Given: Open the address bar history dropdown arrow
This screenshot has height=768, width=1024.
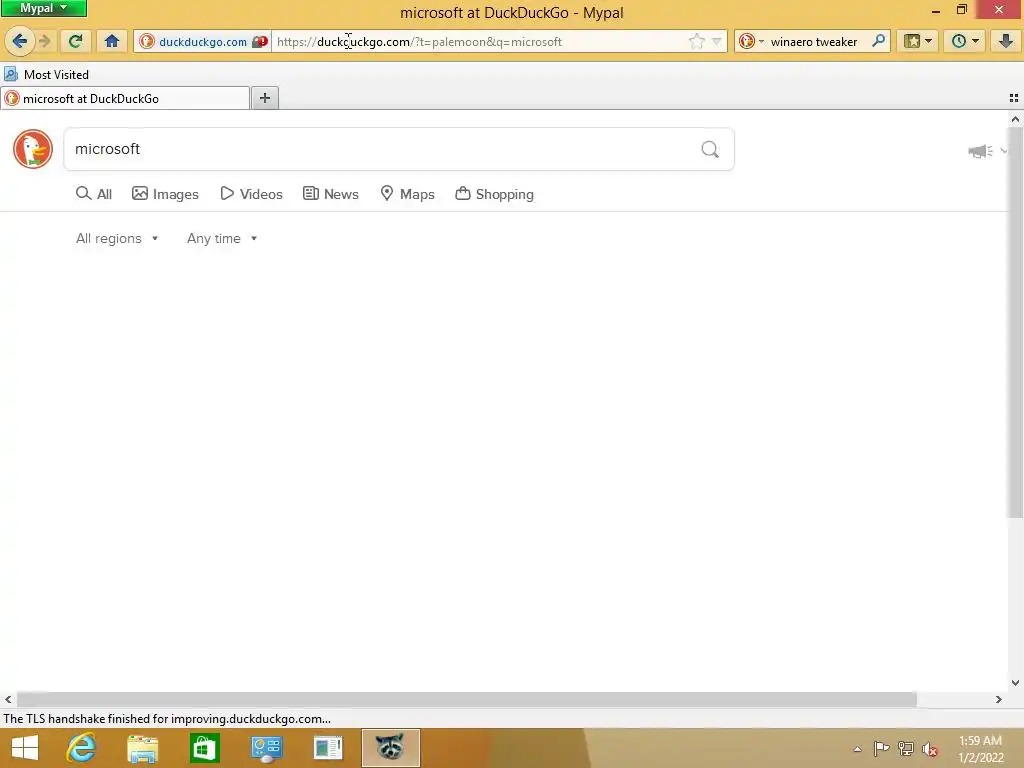Looking at the screenshot, I should (716, 41).
